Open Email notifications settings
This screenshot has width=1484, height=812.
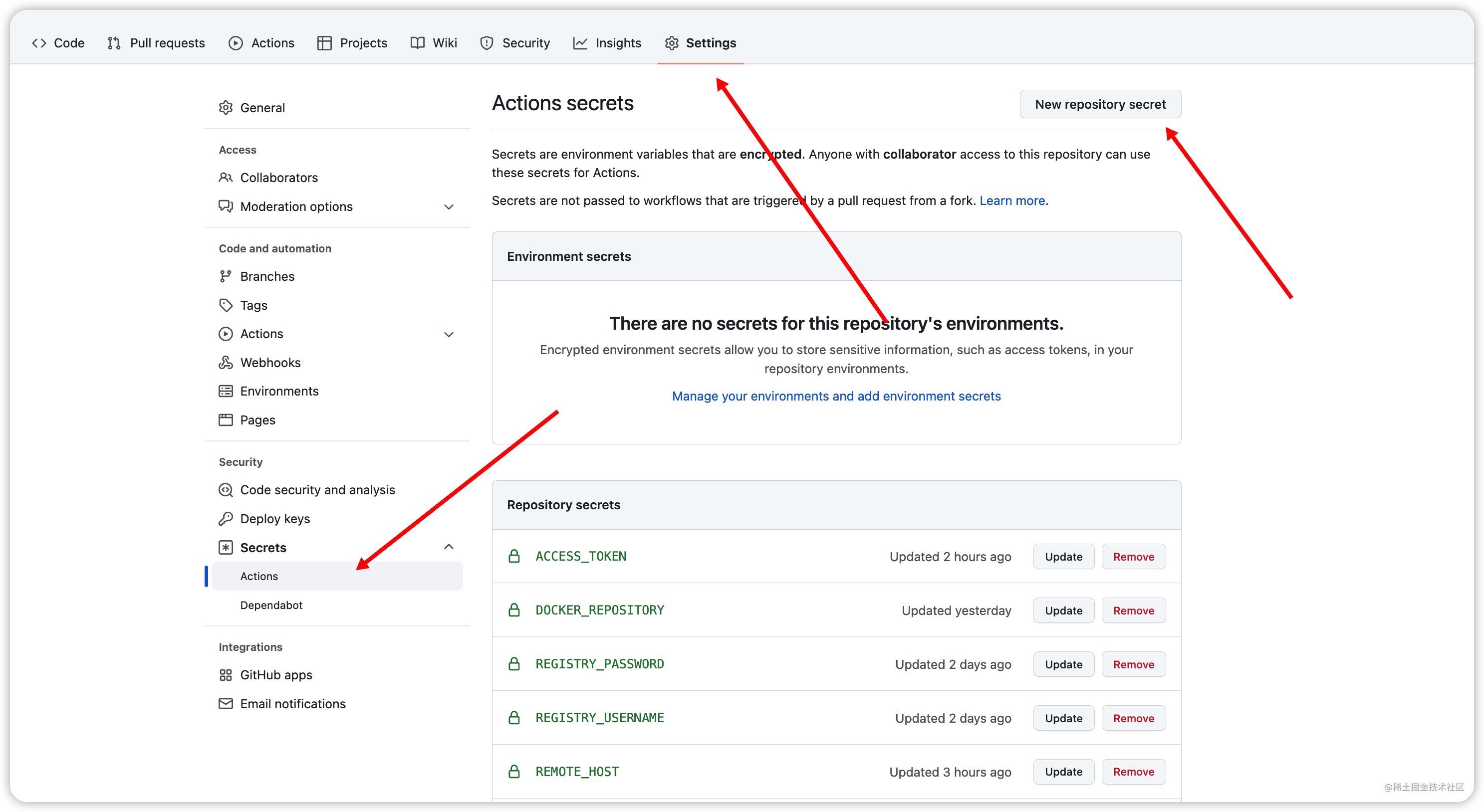337,704
